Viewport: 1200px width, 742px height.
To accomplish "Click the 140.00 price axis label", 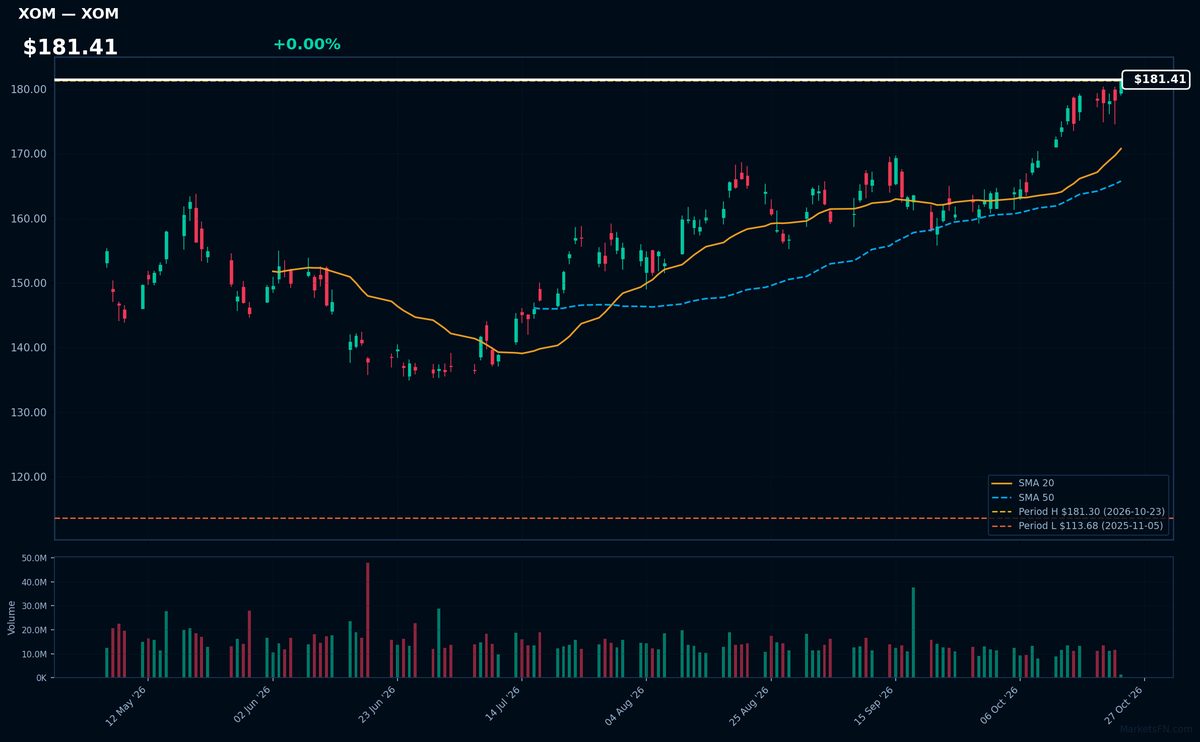I will point(30,348).
